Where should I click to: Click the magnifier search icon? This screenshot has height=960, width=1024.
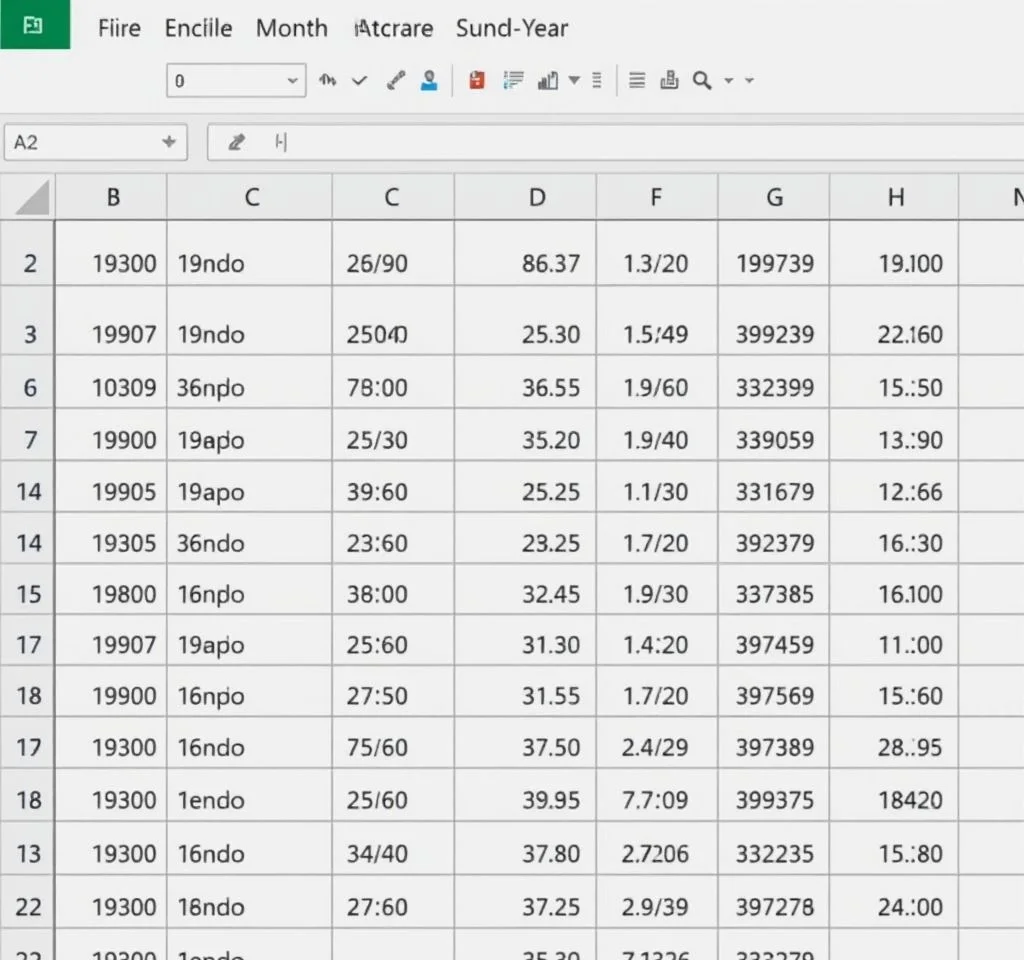702,81
